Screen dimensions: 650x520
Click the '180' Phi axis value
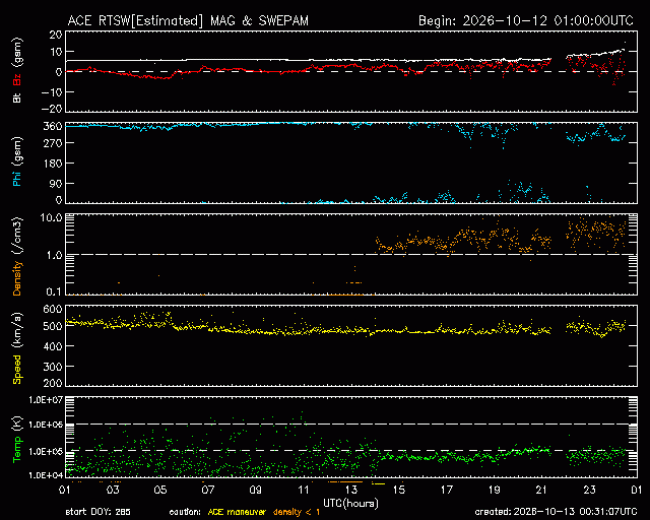[x=53, y=163]
